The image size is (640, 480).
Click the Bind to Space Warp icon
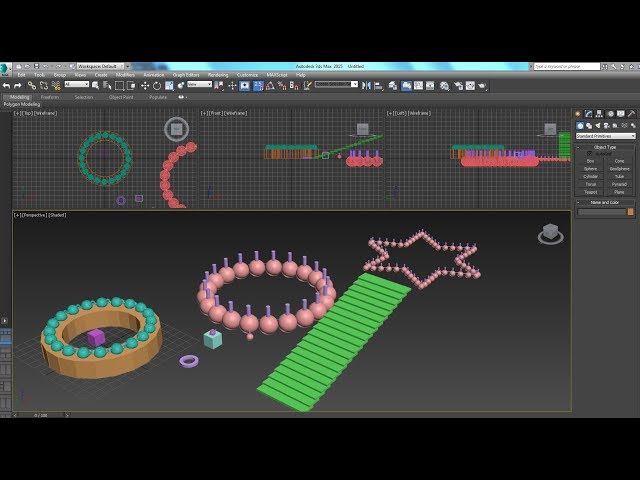click(56, 86)
